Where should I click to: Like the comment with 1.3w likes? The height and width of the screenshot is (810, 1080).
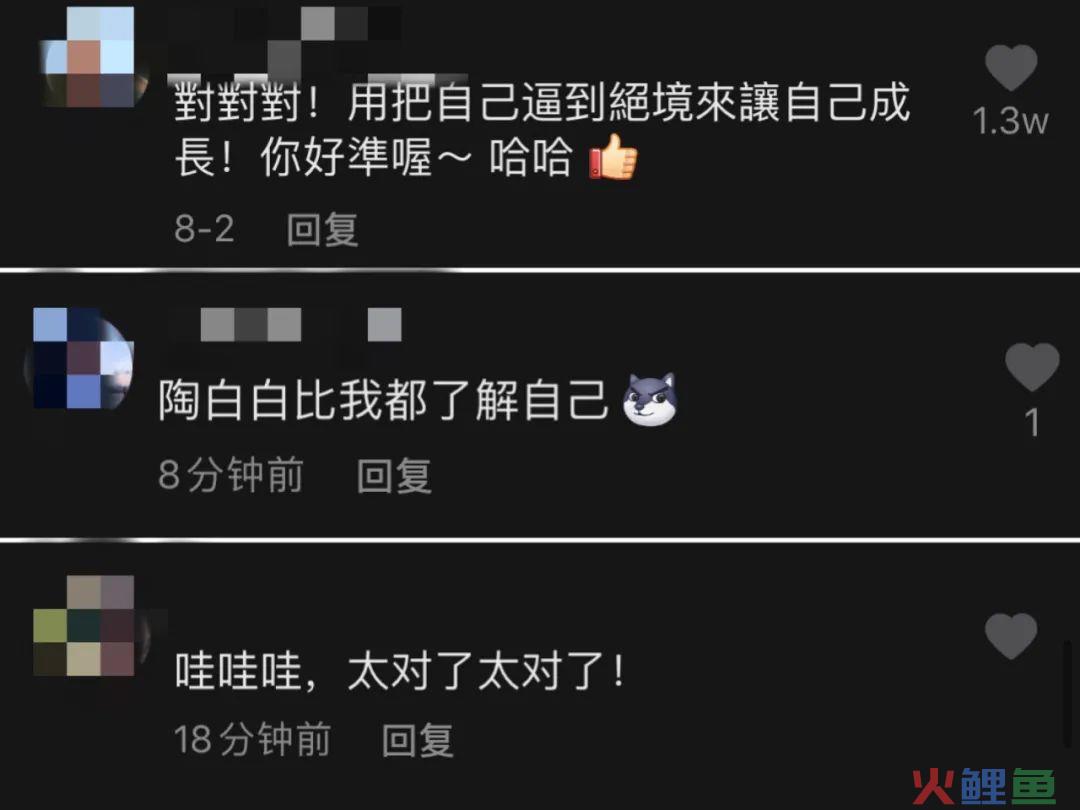click(1011, 68)
